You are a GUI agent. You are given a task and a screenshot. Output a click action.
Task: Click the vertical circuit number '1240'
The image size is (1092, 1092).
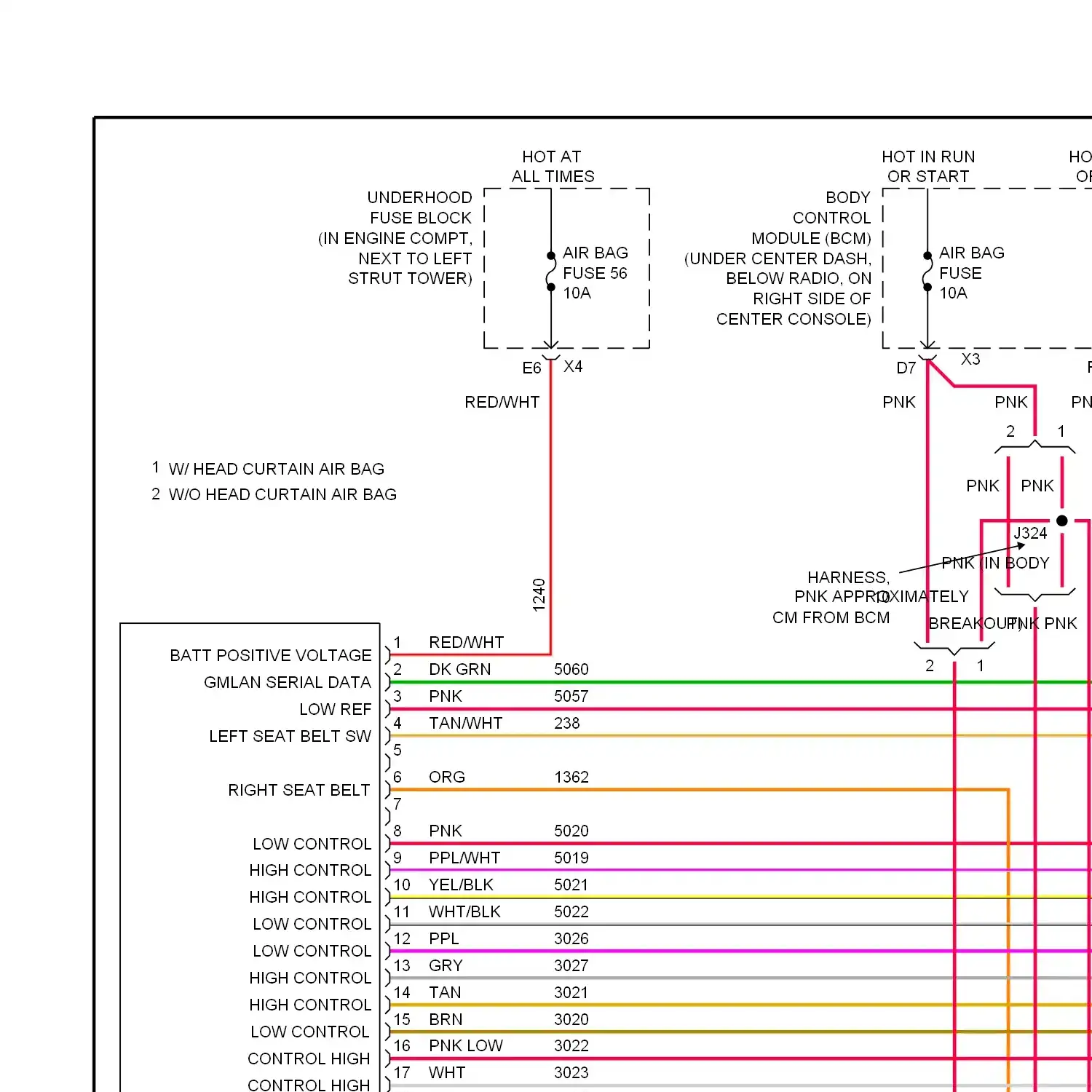click(539, 595)
